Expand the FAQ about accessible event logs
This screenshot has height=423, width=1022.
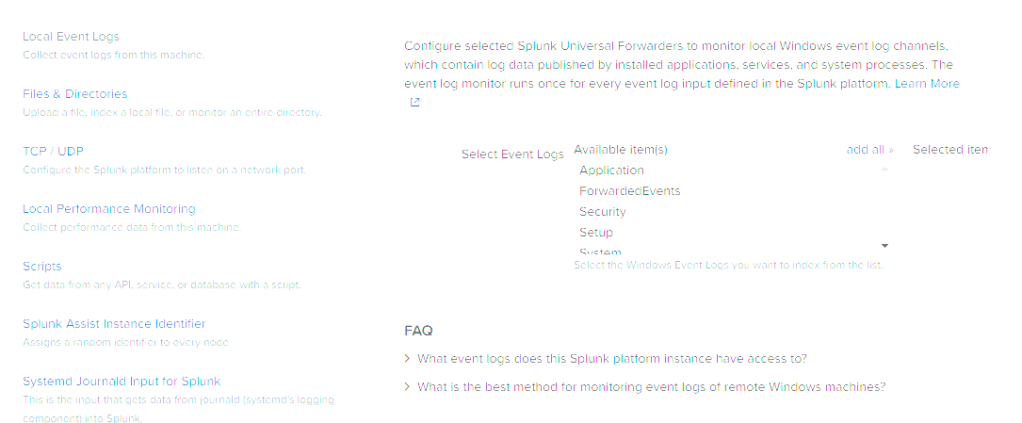click(x=611, y=358)
